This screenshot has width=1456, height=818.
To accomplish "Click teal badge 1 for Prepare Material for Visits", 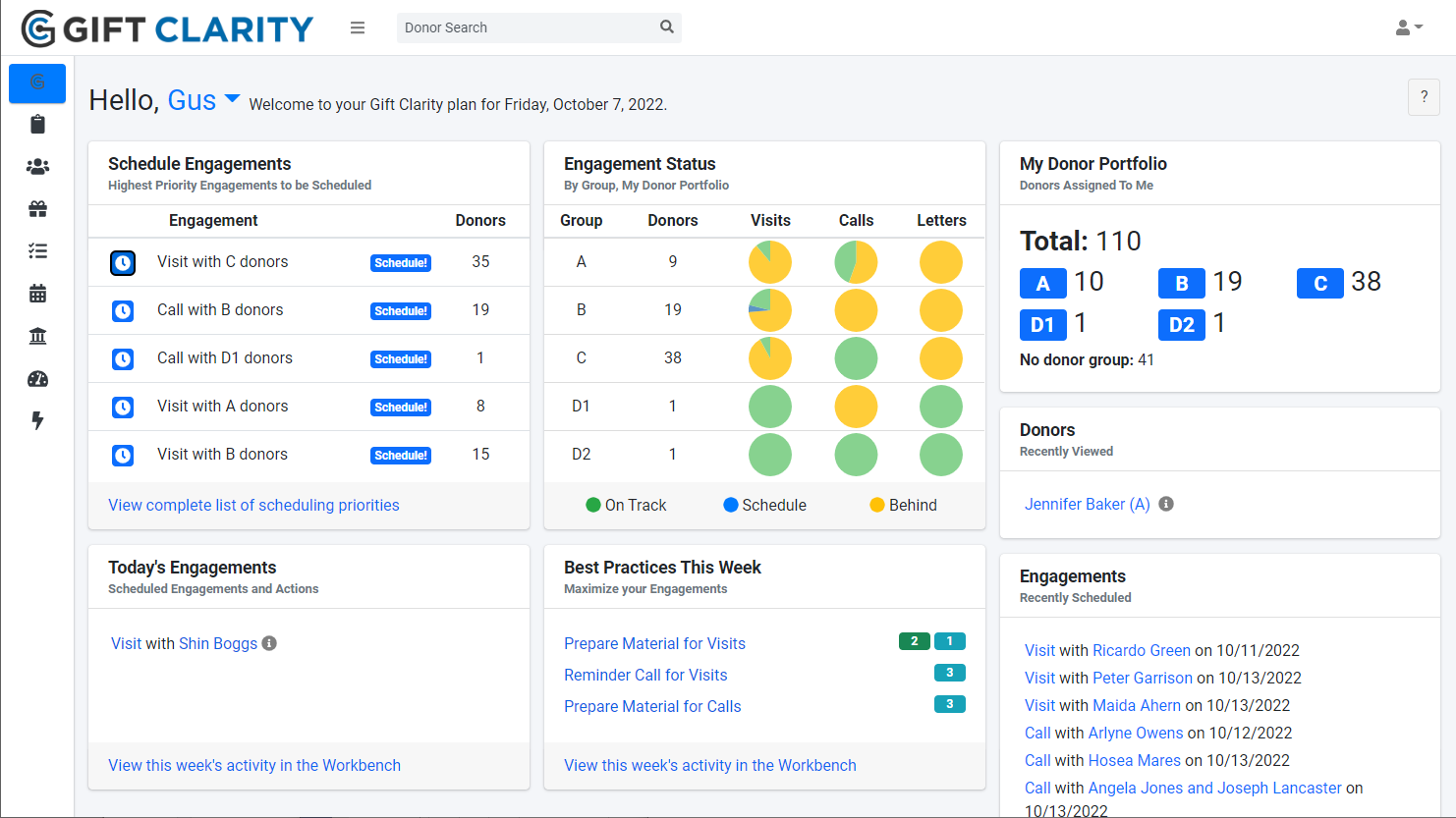I will tap(950, 641).
